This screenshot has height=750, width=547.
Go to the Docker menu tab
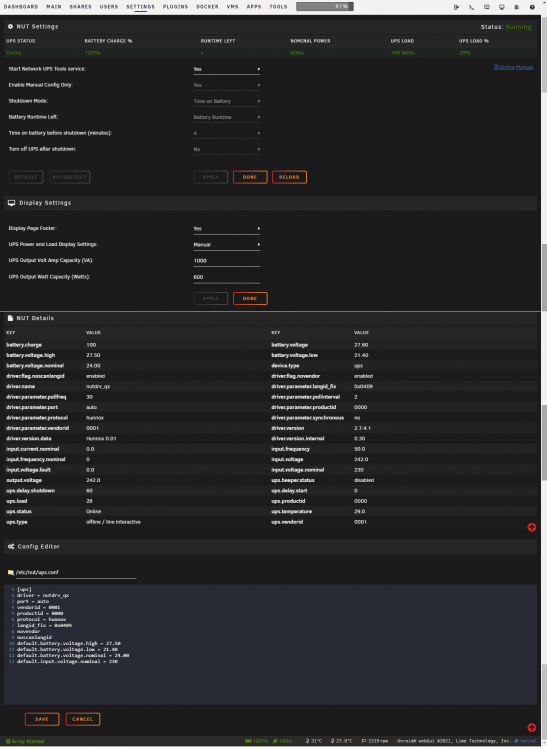point(208,7)
